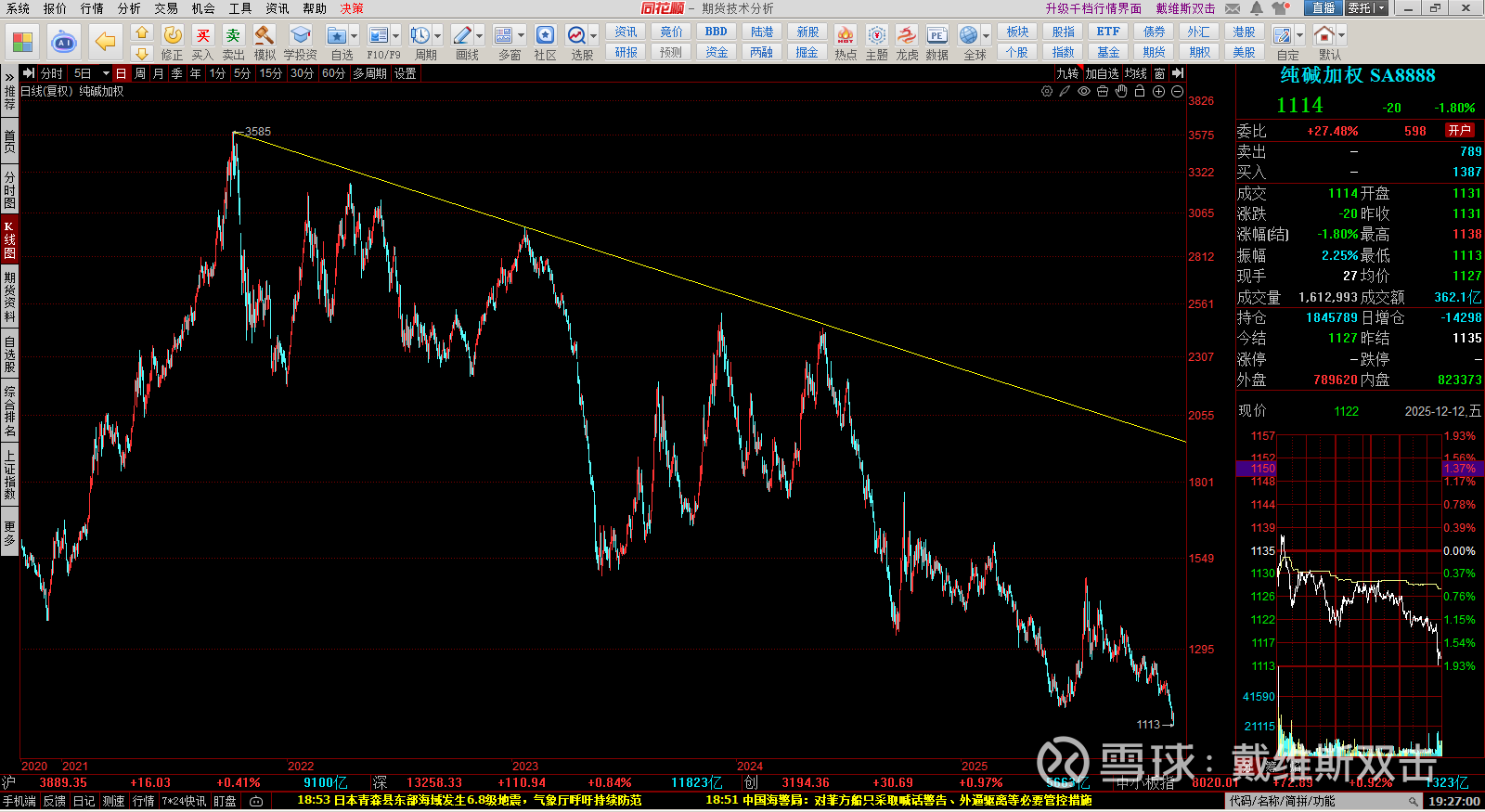Toggle the 窗 window layout button
The height and width of the screenshot is (812, 1485).
[1160, 73]
